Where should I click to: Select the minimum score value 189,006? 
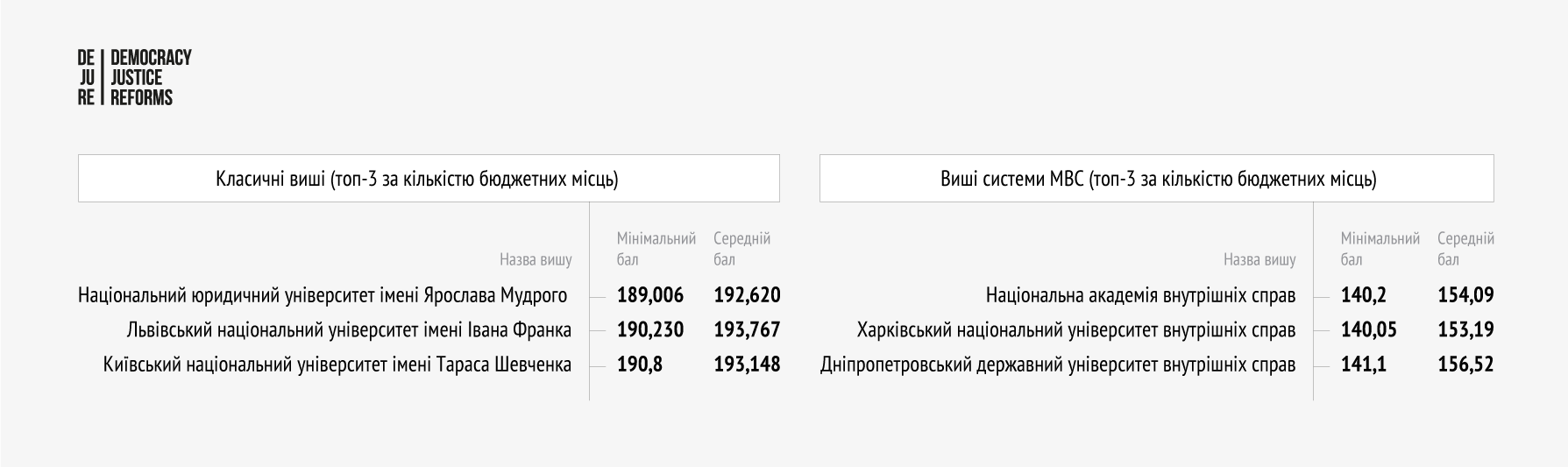[x=650, y=295]
